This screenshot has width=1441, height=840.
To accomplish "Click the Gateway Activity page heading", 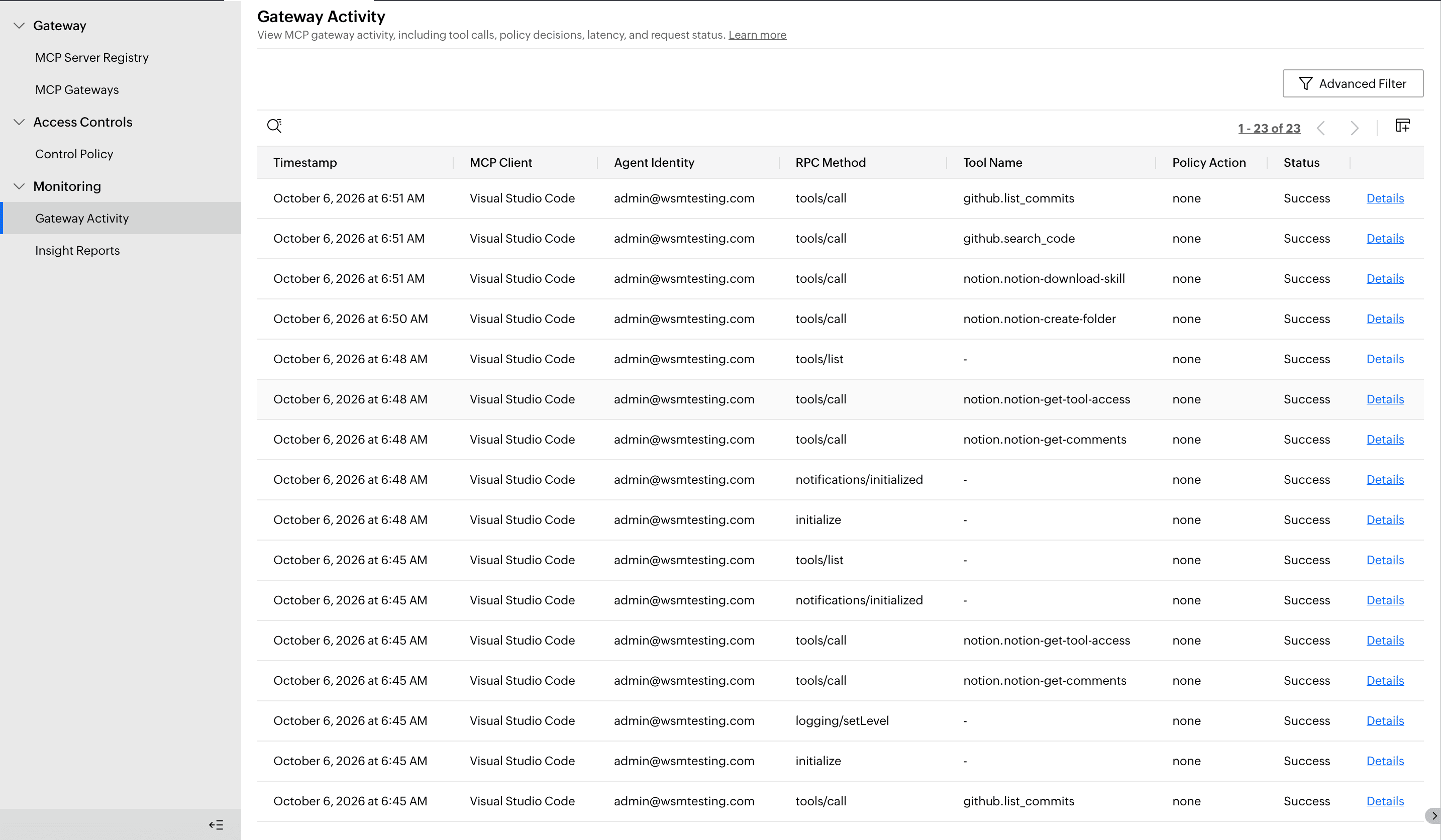I will 321,16.
